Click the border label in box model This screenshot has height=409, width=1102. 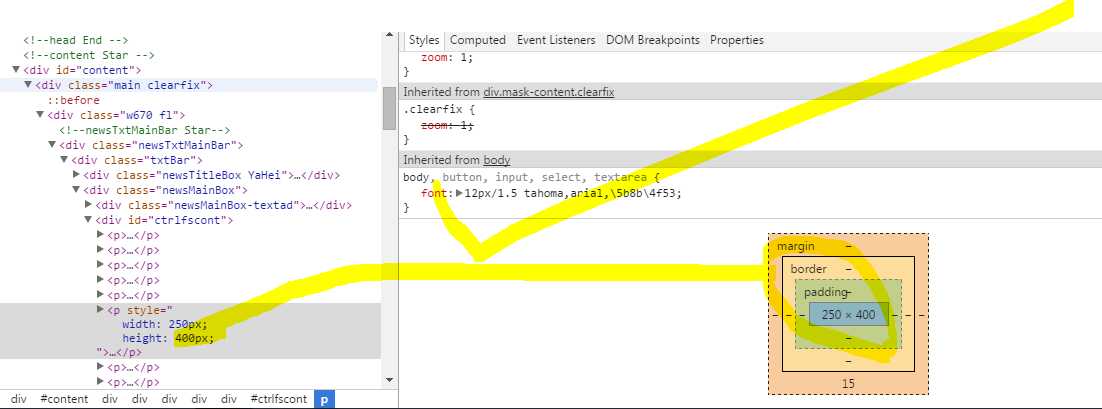[808, 268]
